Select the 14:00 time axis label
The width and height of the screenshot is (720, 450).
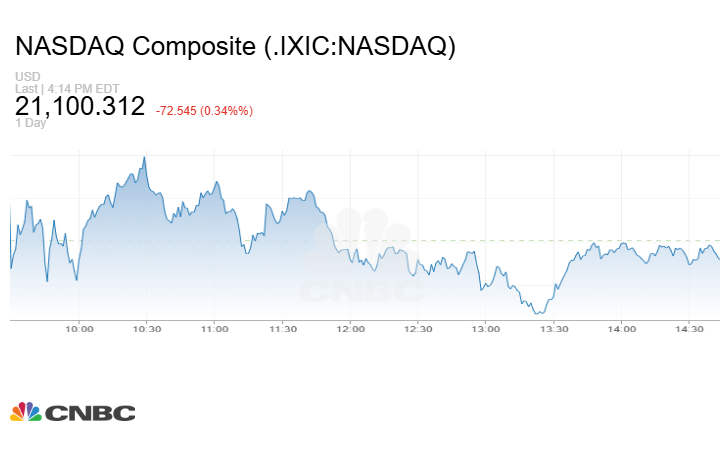tap(622, 329)
